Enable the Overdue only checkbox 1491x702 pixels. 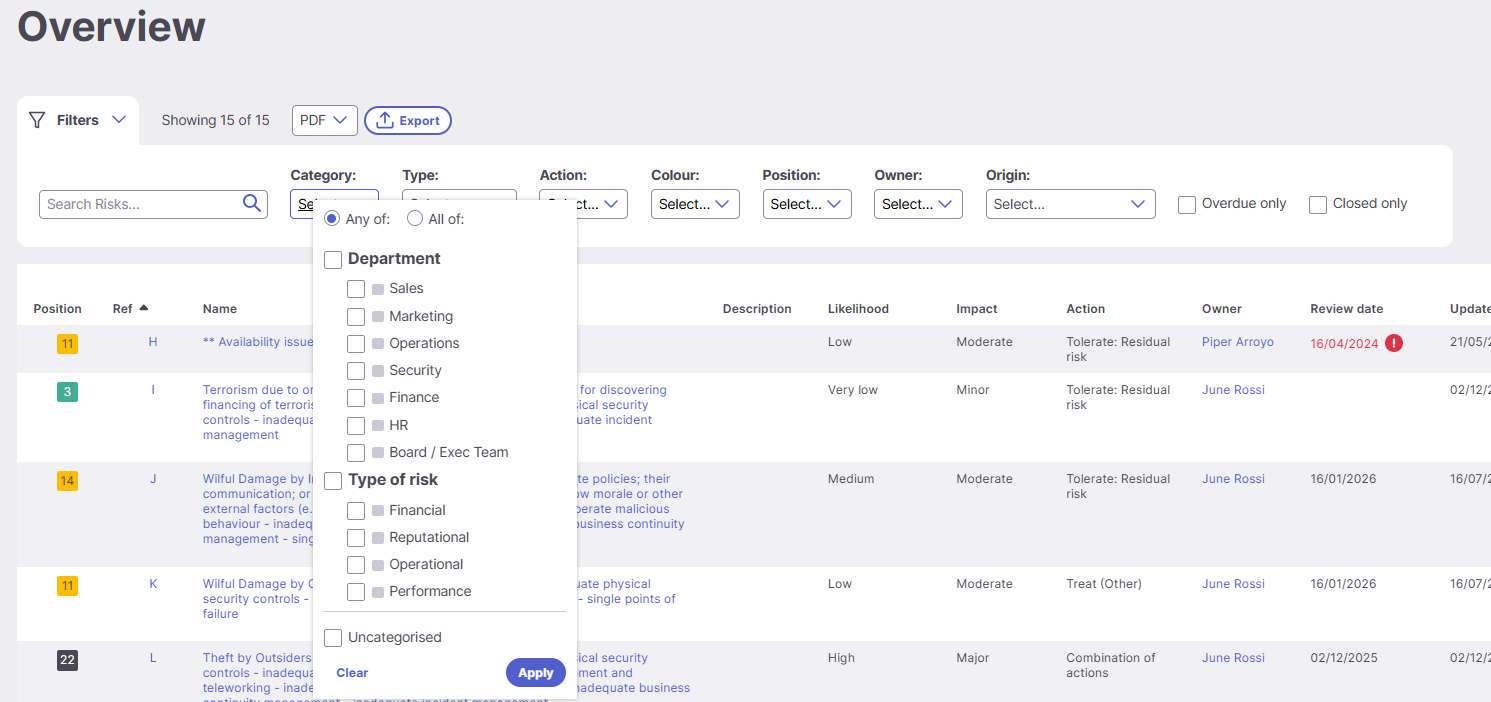point(1187,204)
